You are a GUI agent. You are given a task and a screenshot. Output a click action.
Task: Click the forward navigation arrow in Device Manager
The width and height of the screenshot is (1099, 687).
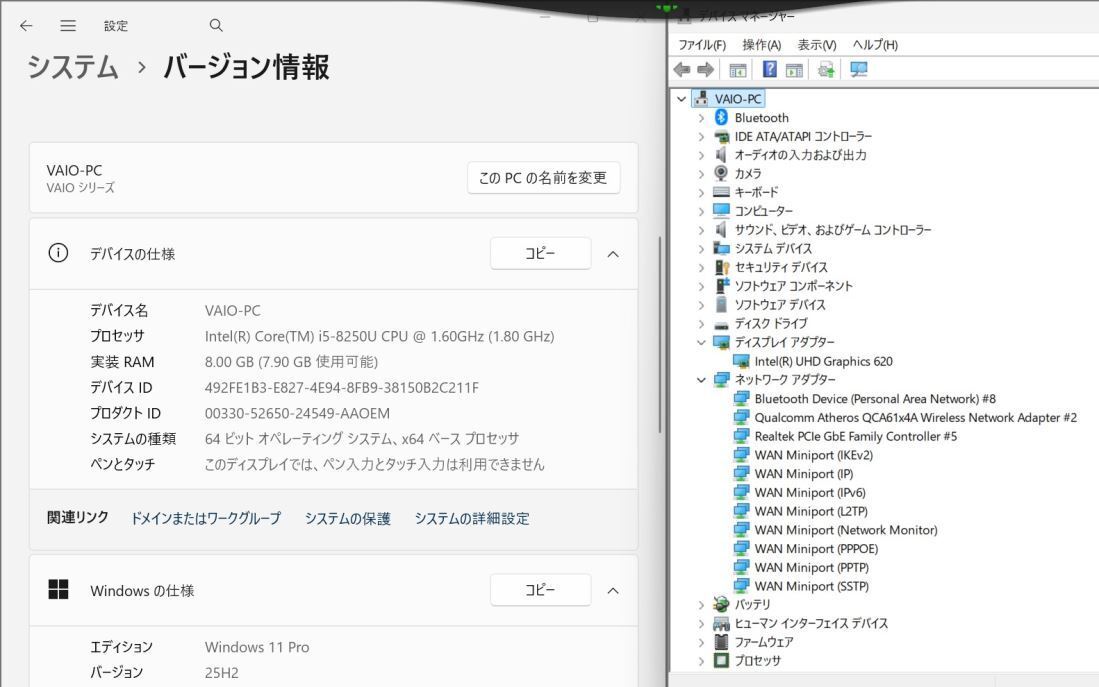pyautogui.click(x=705, y=69)
